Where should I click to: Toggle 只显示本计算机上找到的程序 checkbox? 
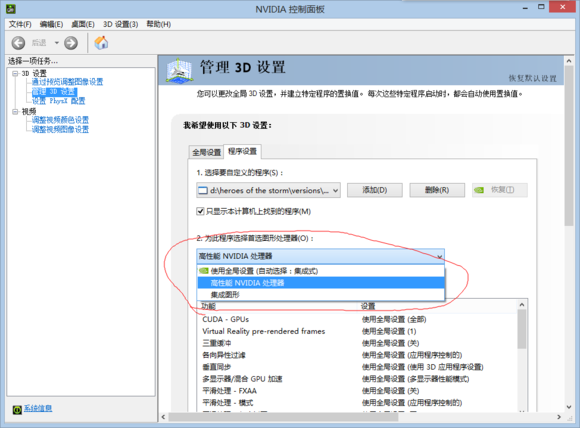point(200,211)
